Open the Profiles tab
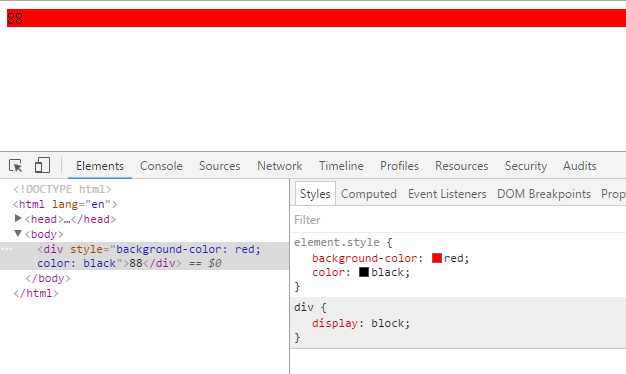Image resolution: width=626 pixels, height=374 pixels. [399, 166]
